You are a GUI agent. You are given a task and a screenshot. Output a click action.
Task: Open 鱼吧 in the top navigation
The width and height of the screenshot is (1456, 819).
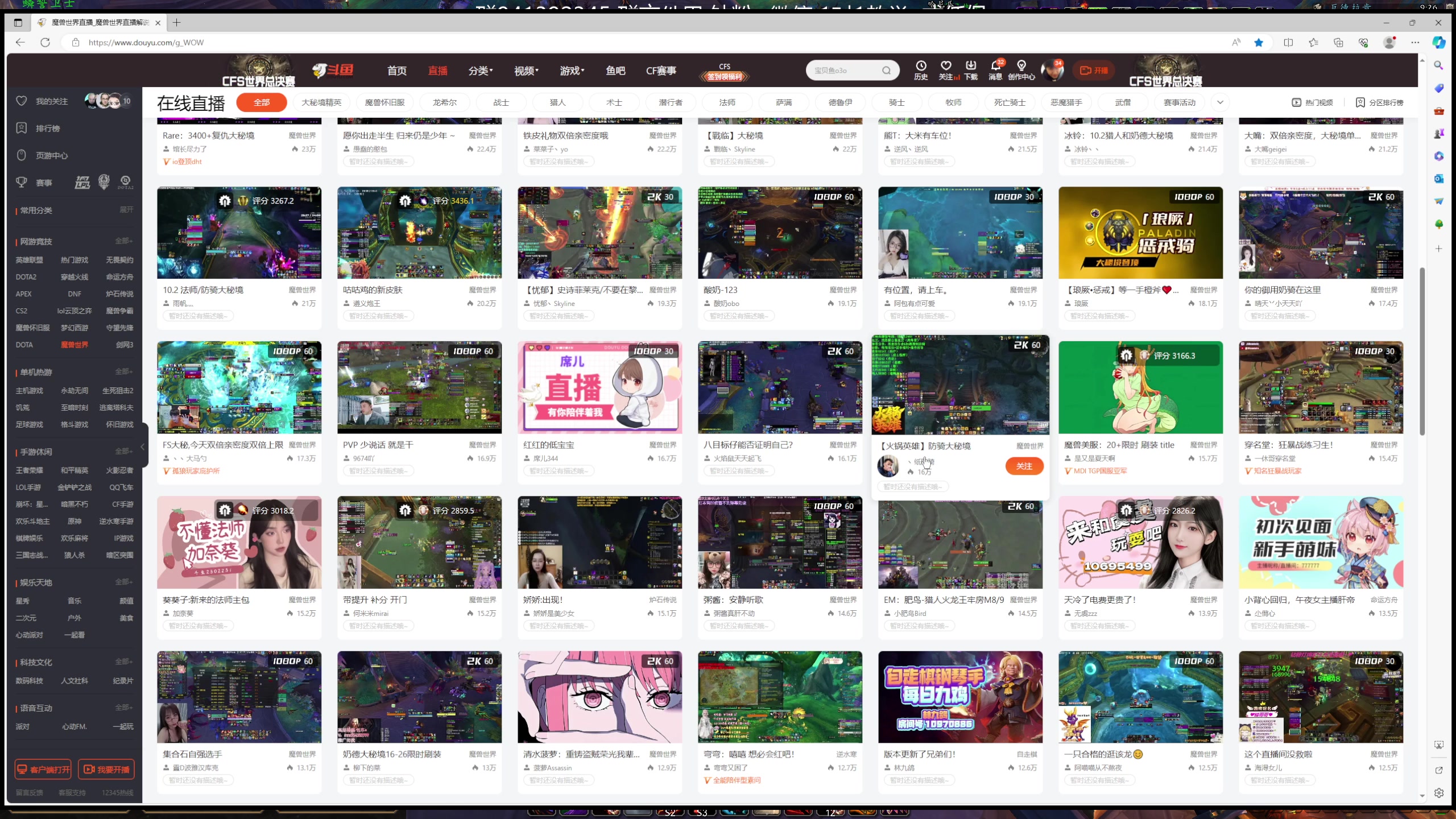[x=615, y=71]
